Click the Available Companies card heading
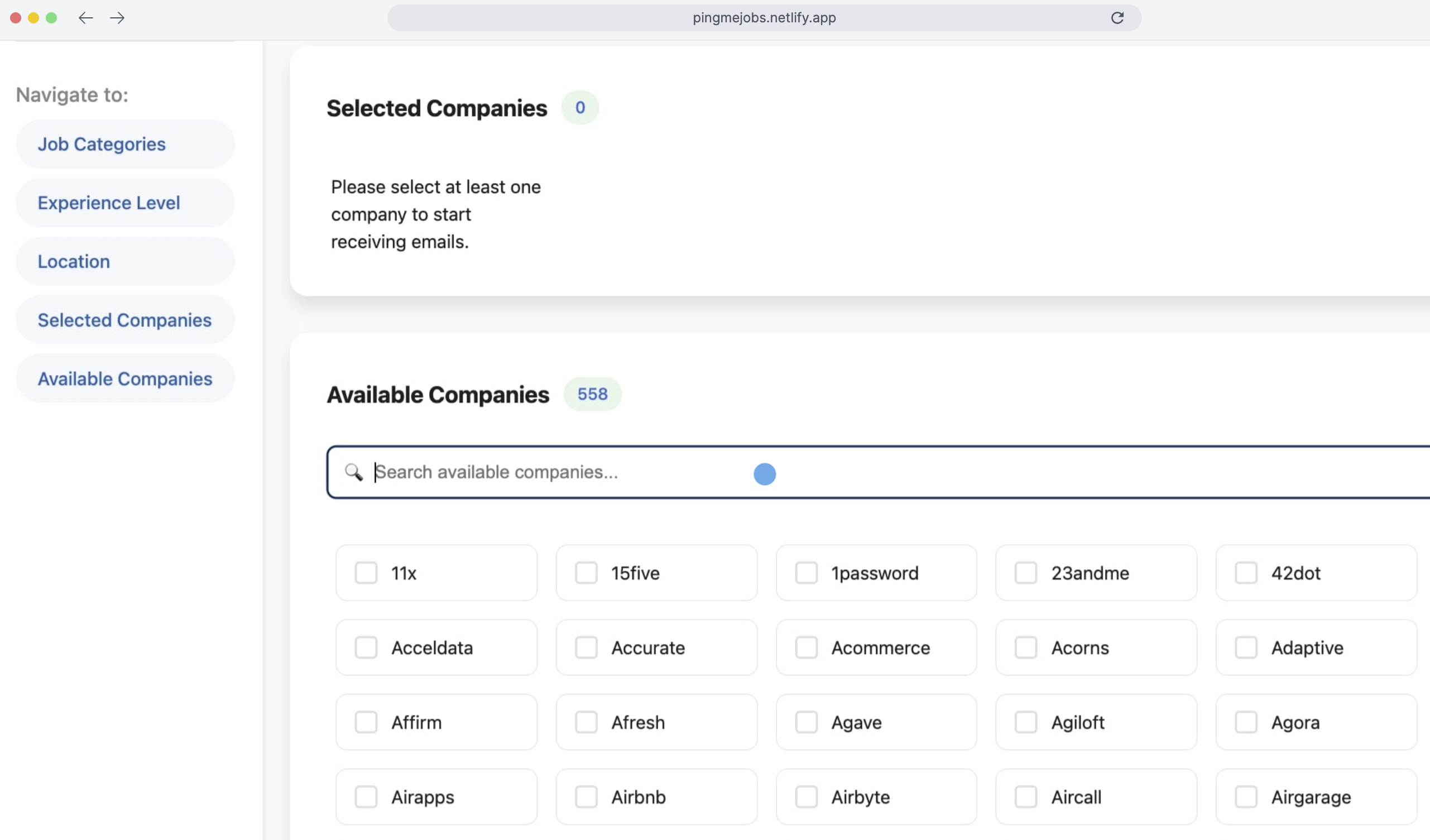 point(438,395)
